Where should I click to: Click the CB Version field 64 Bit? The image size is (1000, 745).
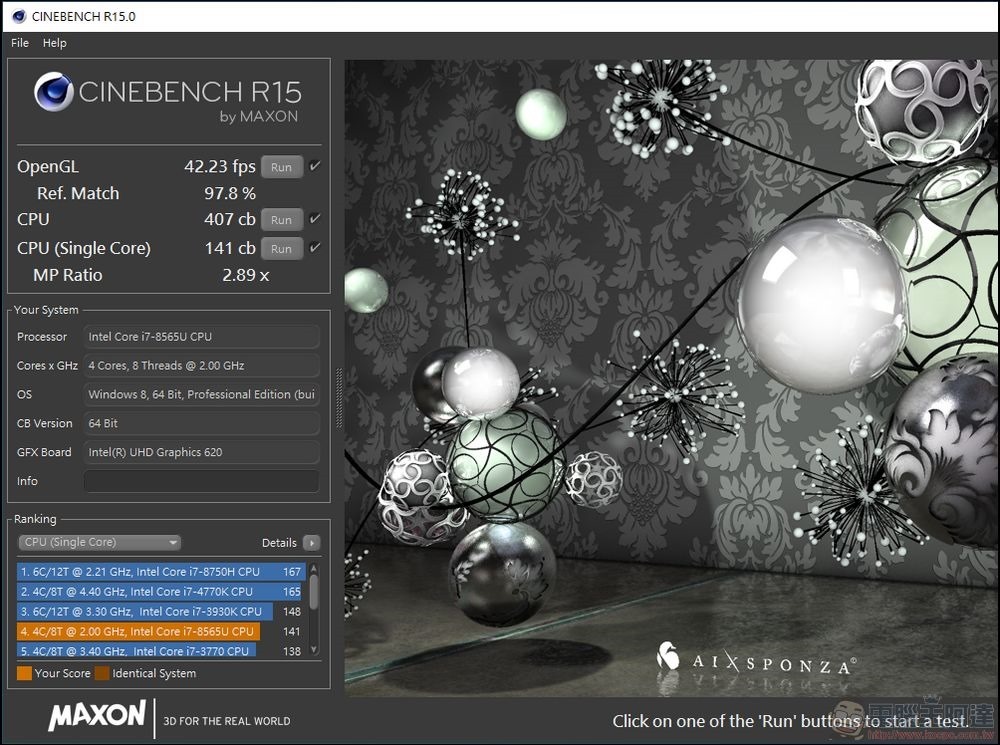(201, 423)
